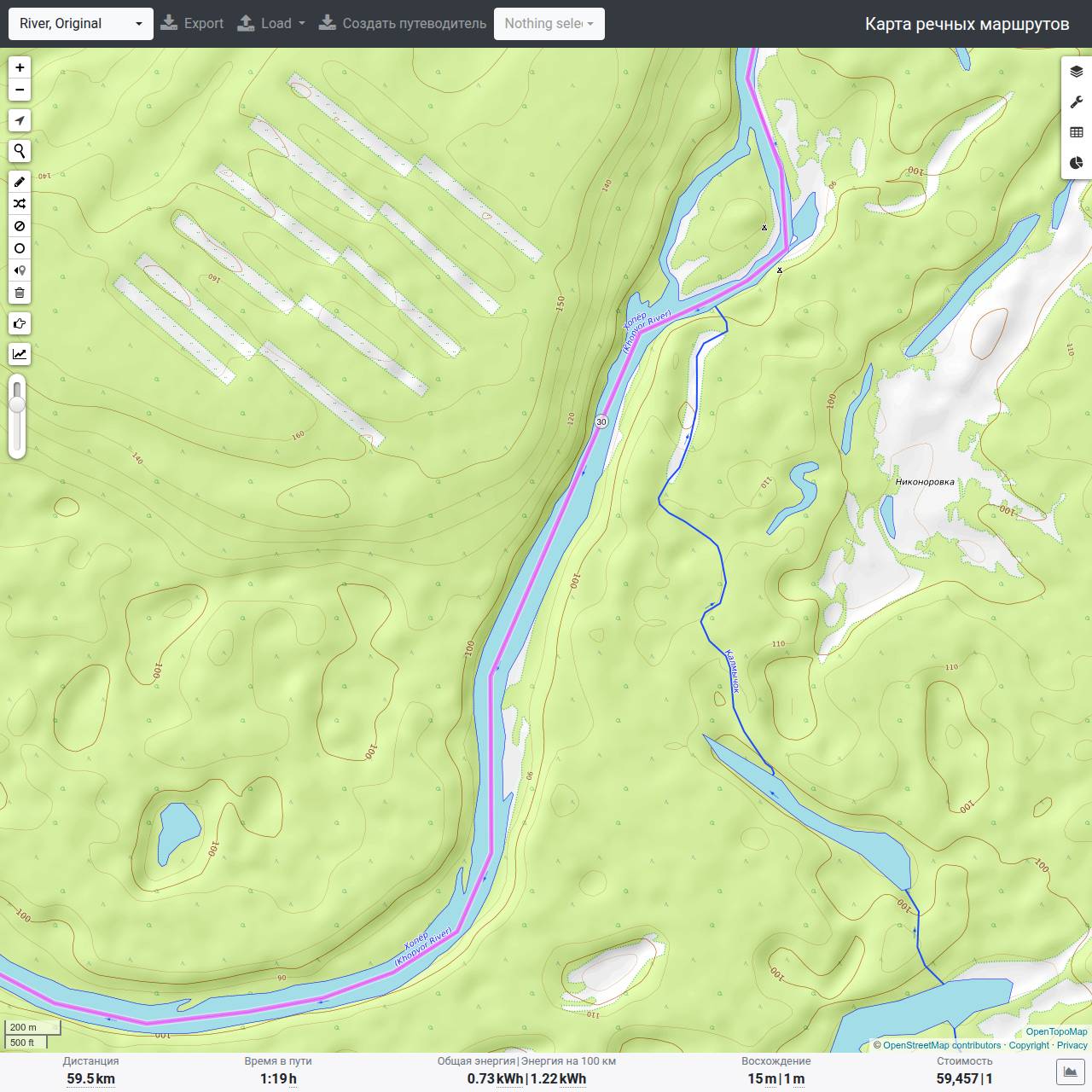The width and height of the screenshot is (1092, 1092).
Task: Click the vertical opacity slider handle
Action: (x=17, y=404)
